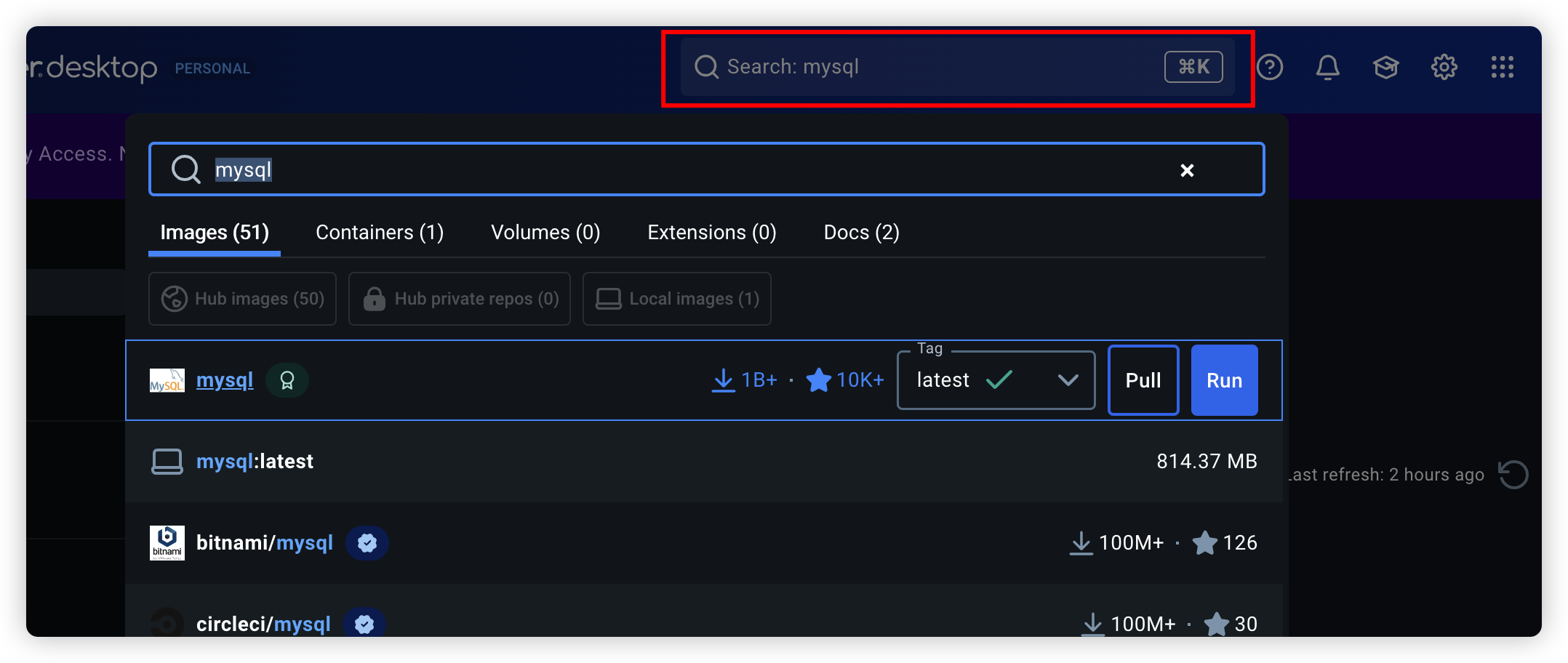Open notifications bell icon
The width and height of the screenshot is (1568, 663).
[x=1327, y=68]
